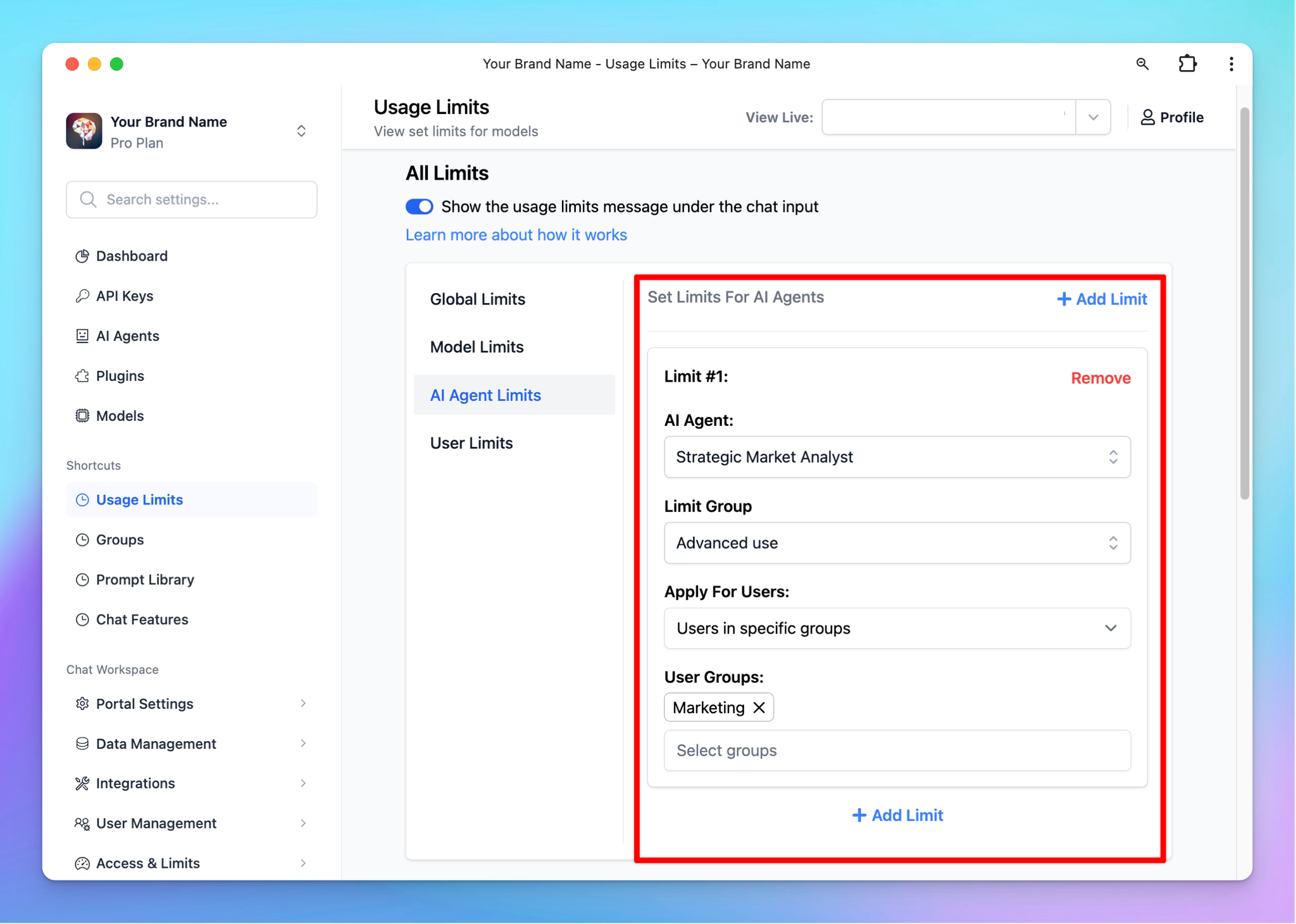The height and width of the screenshot is (924, 1296).
Task: Open Learn more about how it works
Action: pyautogui.click(x=516, y=235)
